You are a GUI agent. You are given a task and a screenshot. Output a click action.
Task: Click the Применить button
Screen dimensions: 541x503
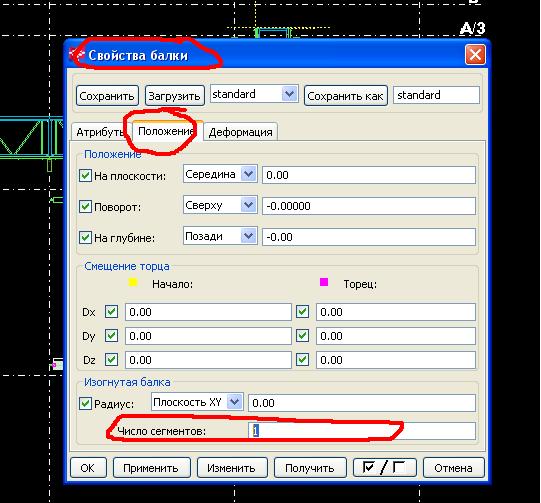click(x=151, y=468)
